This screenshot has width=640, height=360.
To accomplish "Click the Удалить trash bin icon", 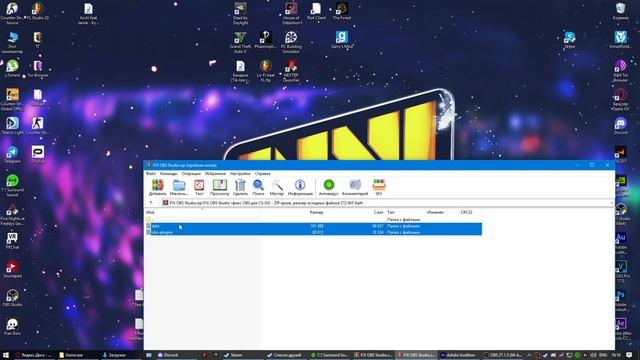I will click(x=240, y=187).
